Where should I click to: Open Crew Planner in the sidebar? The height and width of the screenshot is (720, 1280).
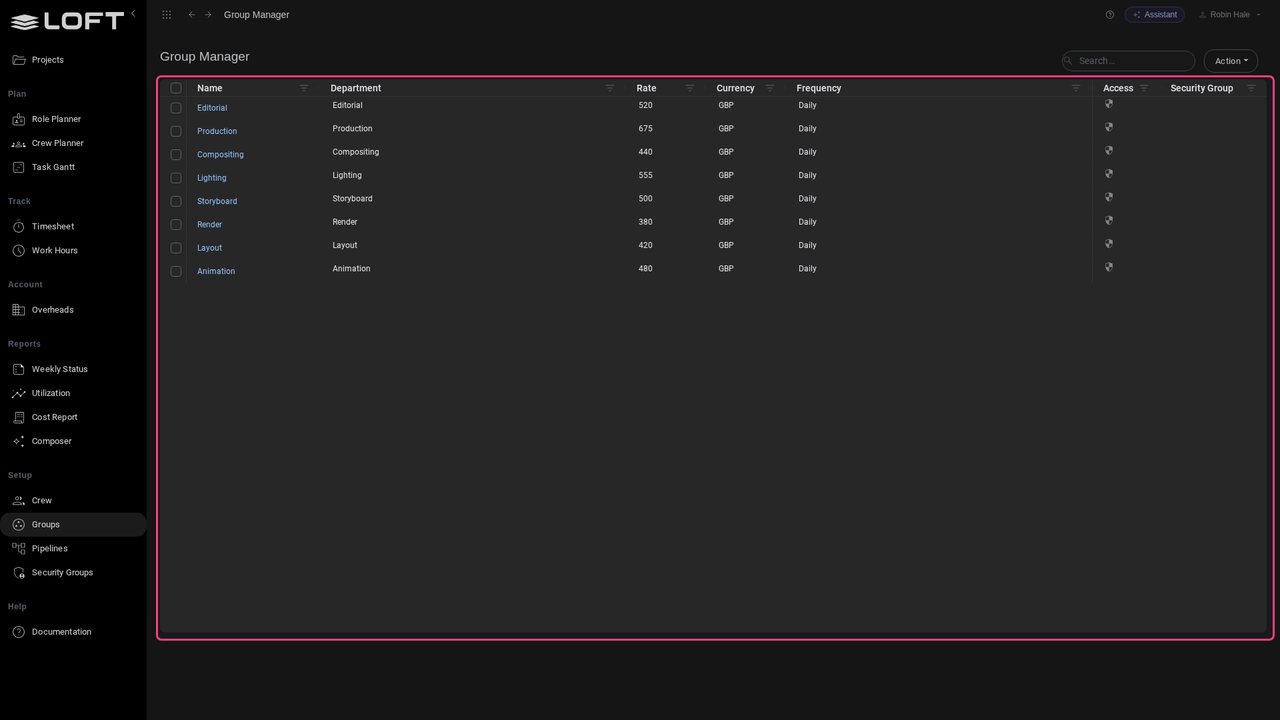click(x=73, y=143)
